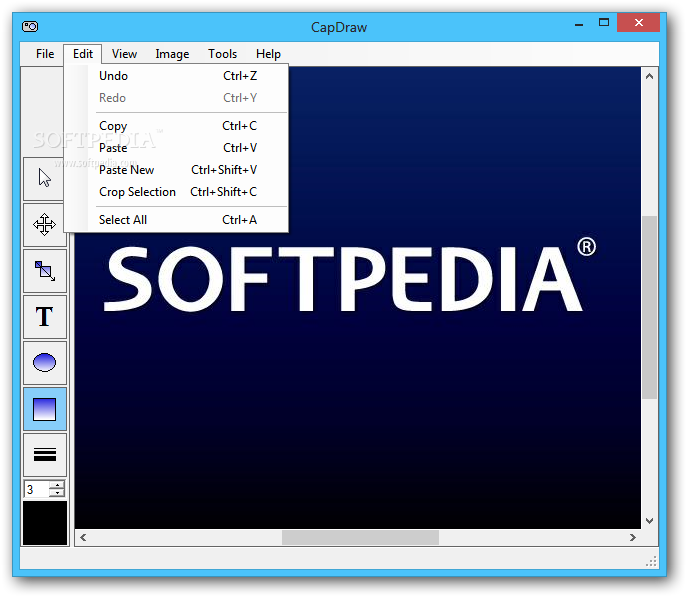
Task: Increase line width with spinner up arrow
Action: [x=57, y=485]
